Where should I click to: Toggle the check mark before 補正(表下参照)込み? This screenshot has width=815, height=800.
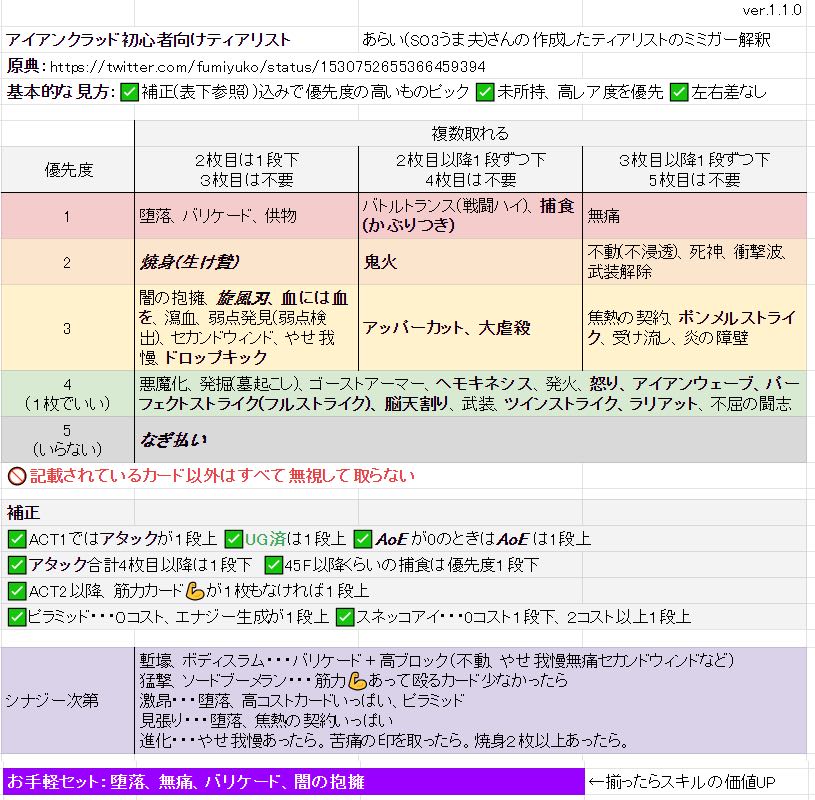click(x=129, y=92)
